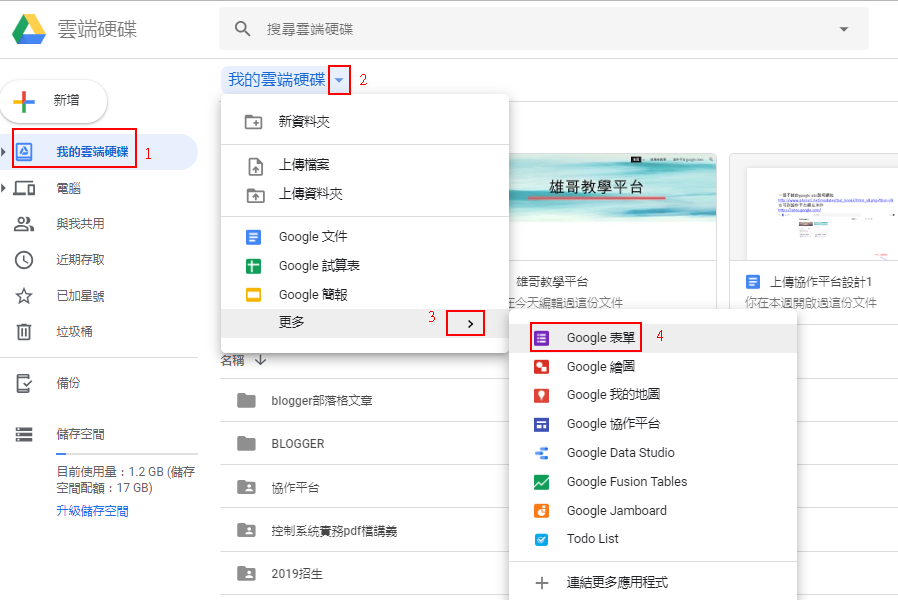This screenshot has height=600, width=898.
Task: Click the 儲存空間 storage icon
Action: pyautogui.click(x=24, y=435)
